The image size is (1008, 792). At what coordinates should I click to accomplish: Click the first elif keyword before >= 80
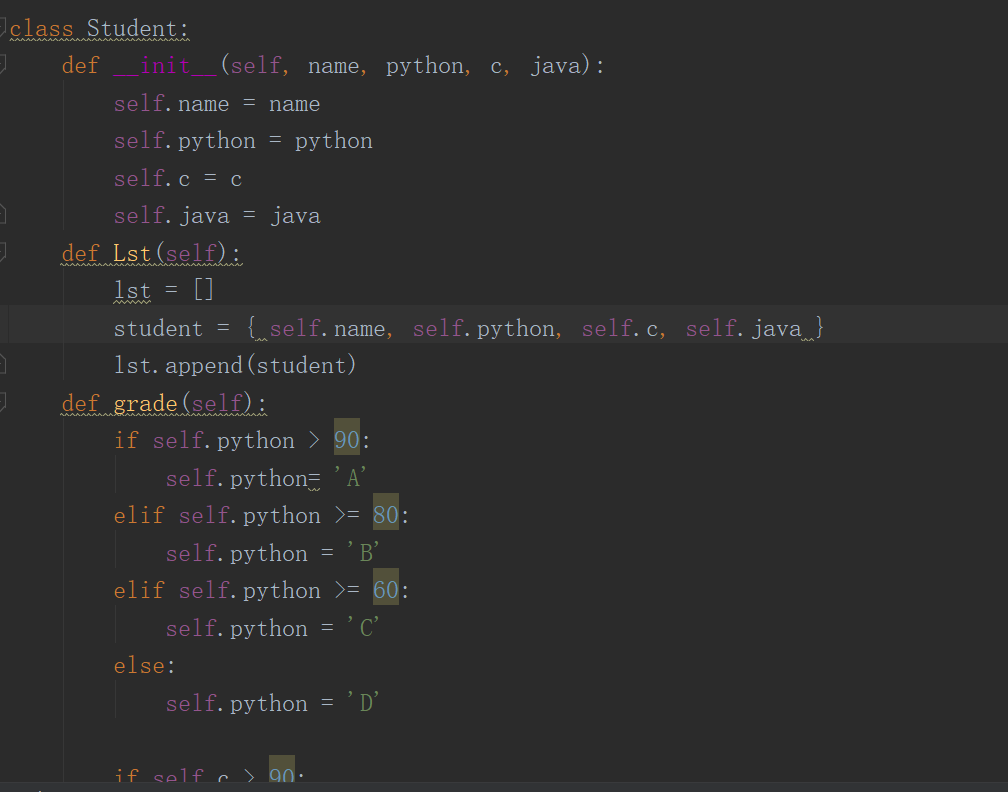pyautogui.click(x=139, y=516)
